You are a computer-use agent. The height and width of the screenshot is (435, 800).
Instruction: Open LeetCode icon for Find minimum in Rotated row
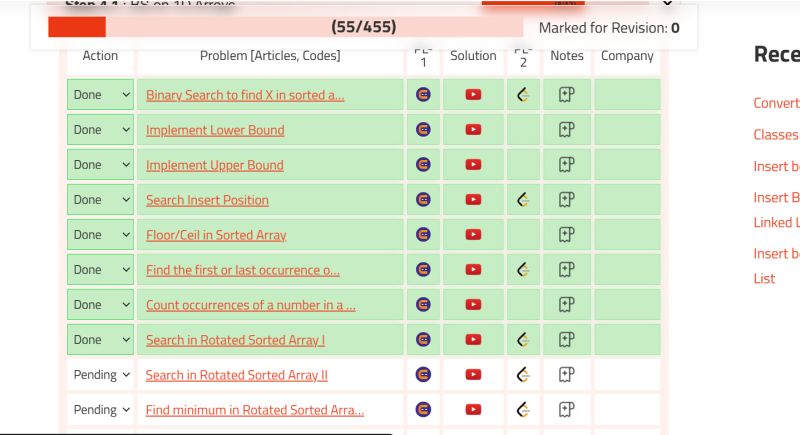tap(523, 410)
